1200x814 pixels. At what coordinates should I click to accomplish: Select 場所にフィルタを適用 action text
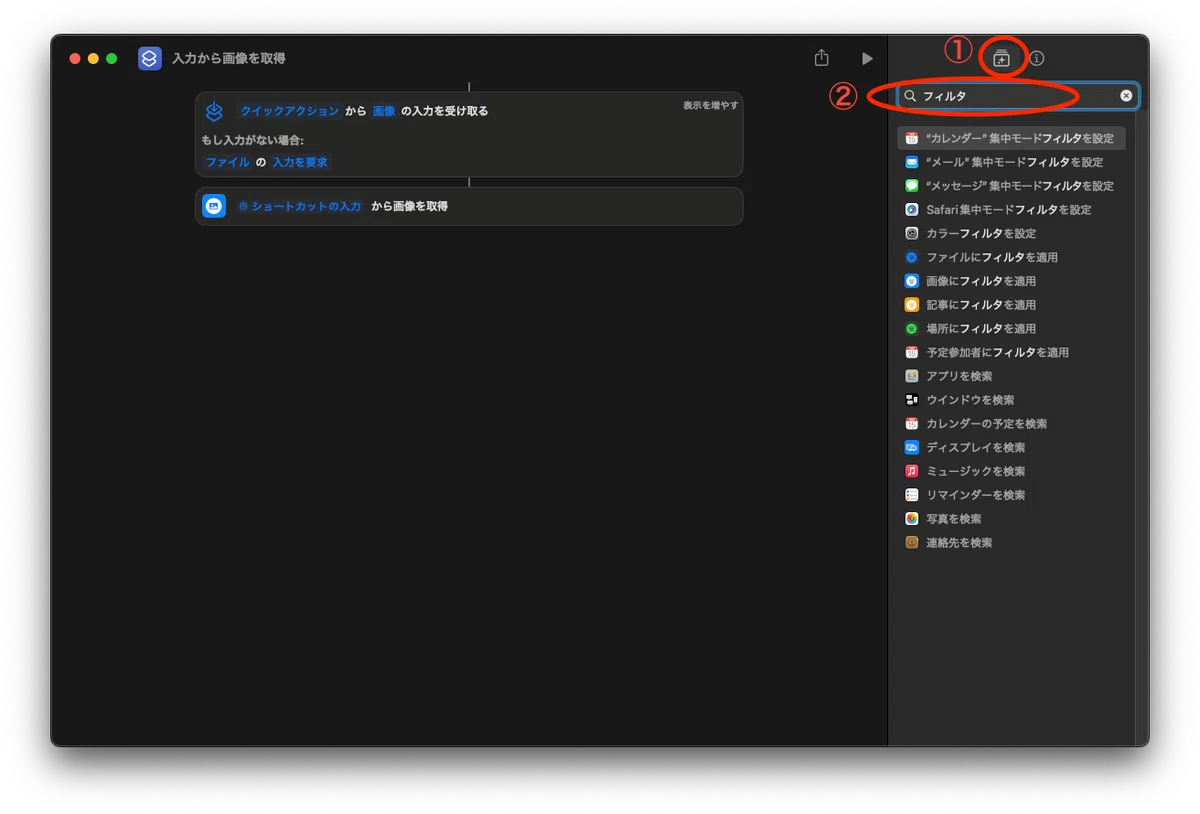981,328
